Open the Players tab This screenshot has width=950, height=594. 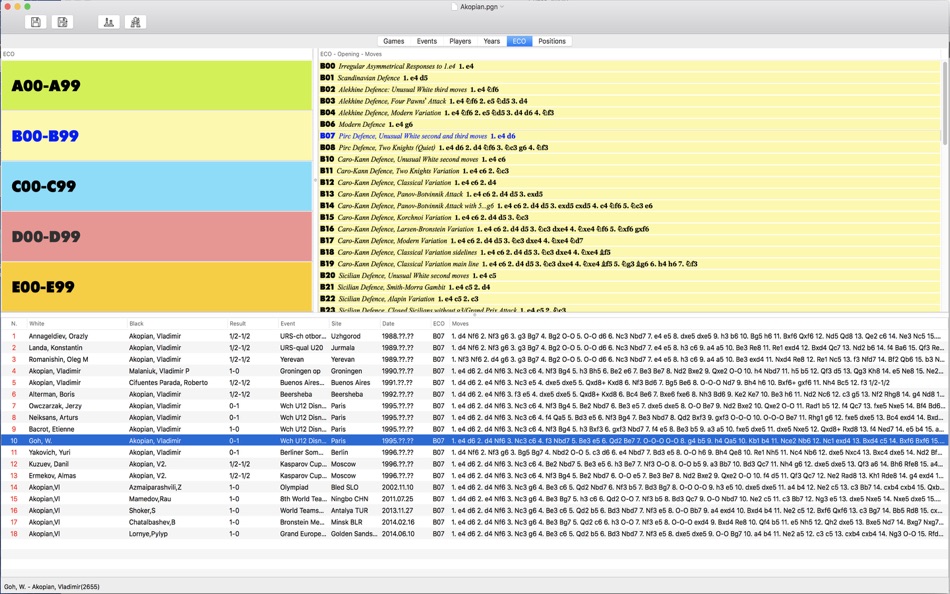pos(460,41)
